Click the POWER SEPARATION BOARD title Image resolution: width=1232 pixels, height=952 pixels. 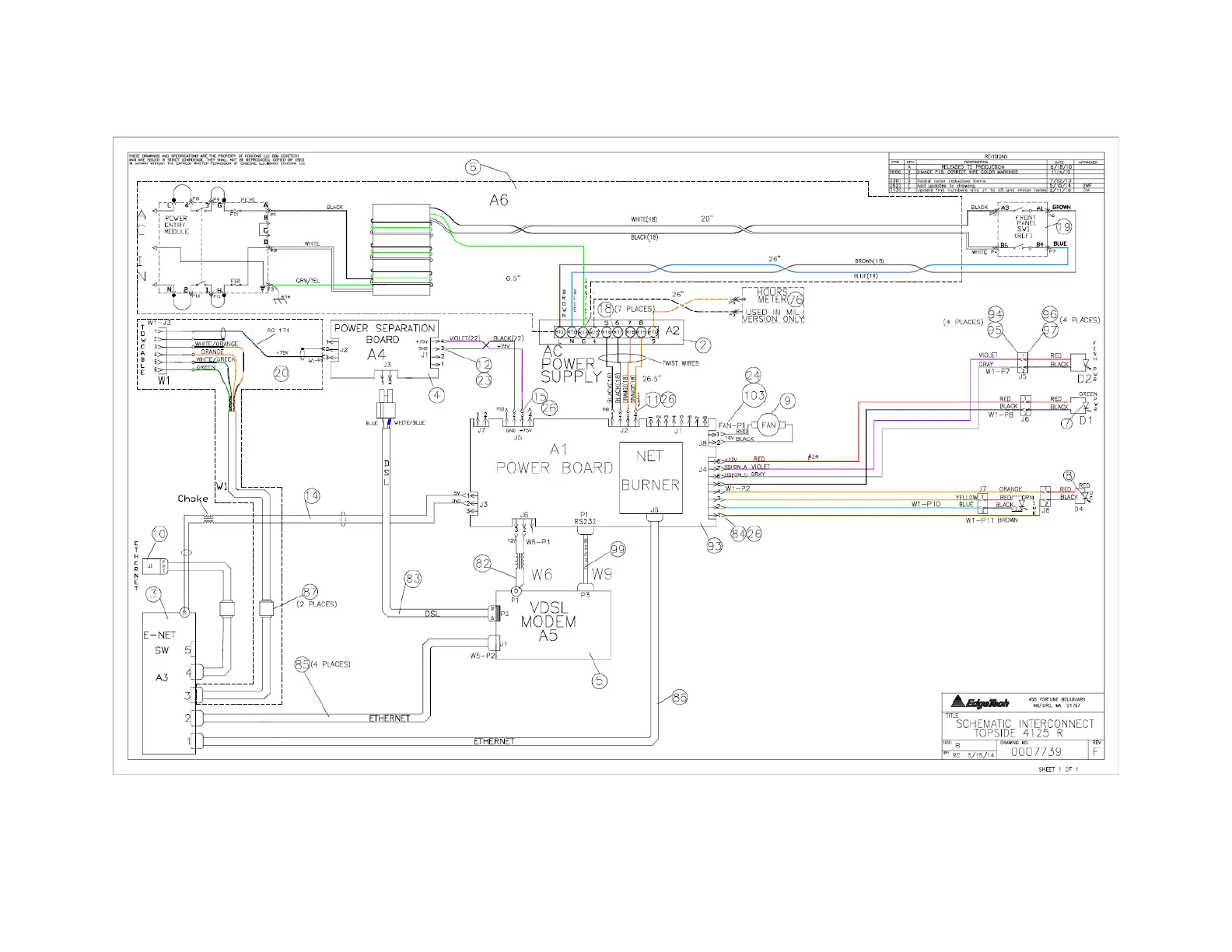pos(384,334)
